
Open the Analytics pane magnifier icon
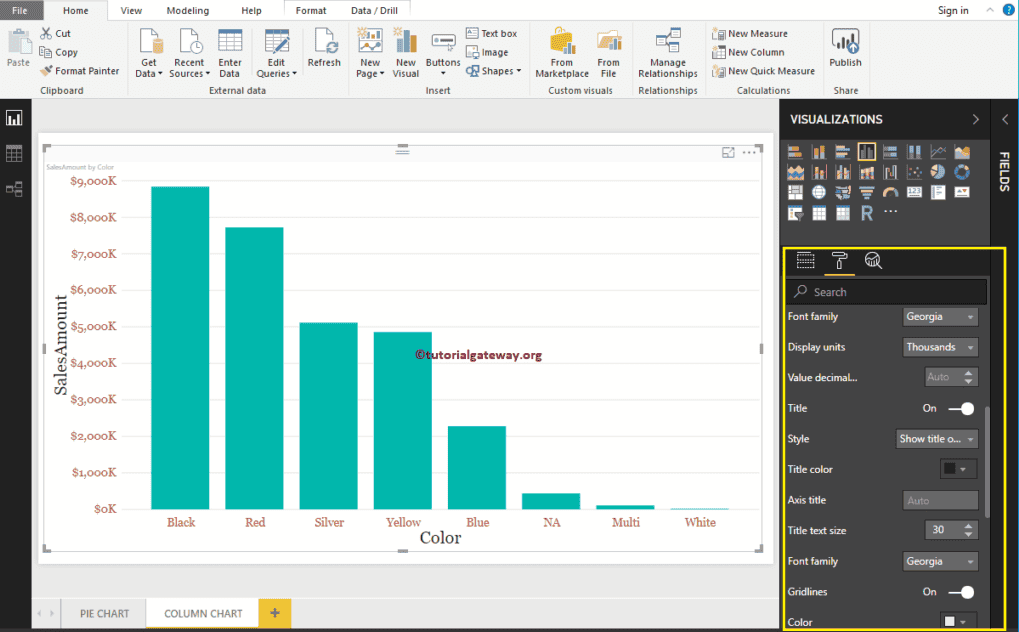(x=873, y=261)
